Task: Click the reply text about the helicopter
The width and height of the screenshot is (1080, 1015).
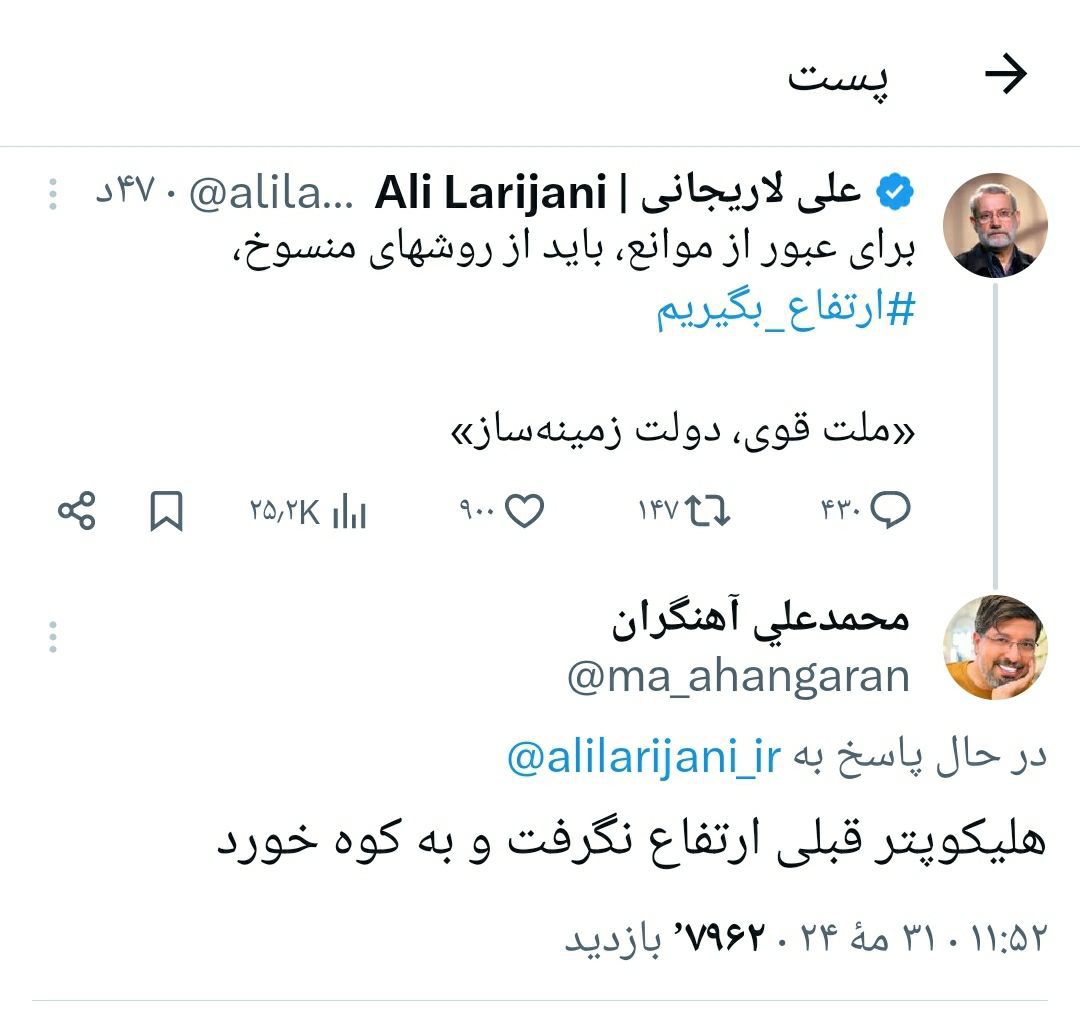Action: pos(631,840)
